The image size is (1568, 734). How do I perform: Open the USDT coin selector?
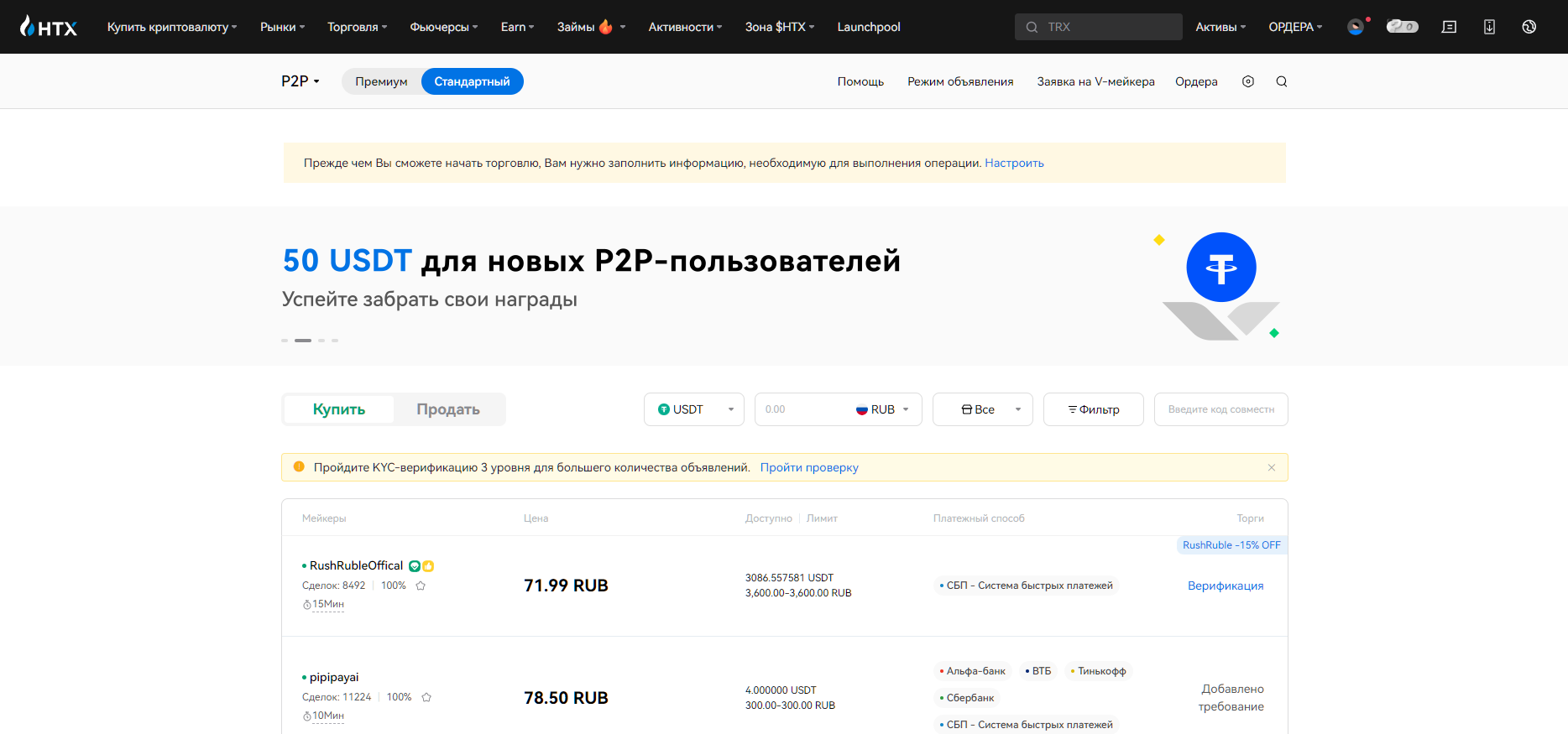point(694,409)
